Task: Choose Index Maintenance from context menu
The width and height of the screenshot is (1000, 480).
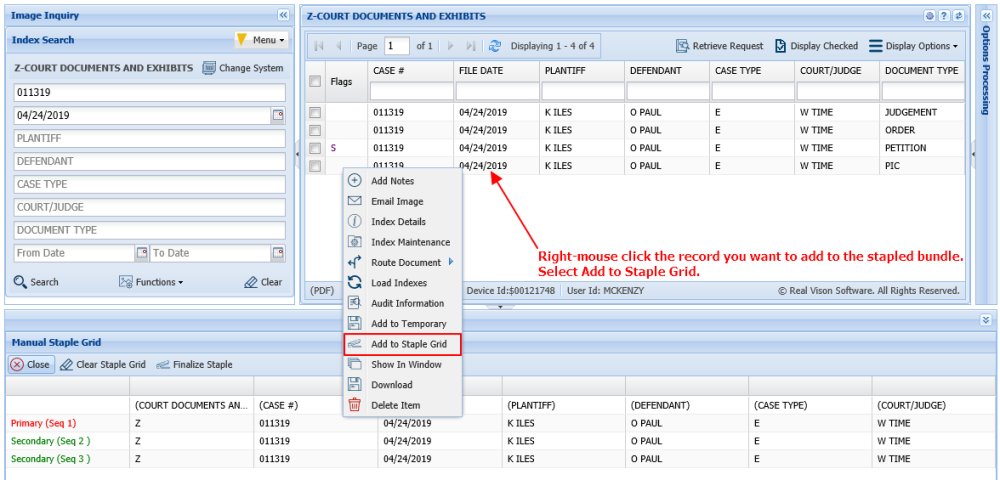Action: coord(410,242)
